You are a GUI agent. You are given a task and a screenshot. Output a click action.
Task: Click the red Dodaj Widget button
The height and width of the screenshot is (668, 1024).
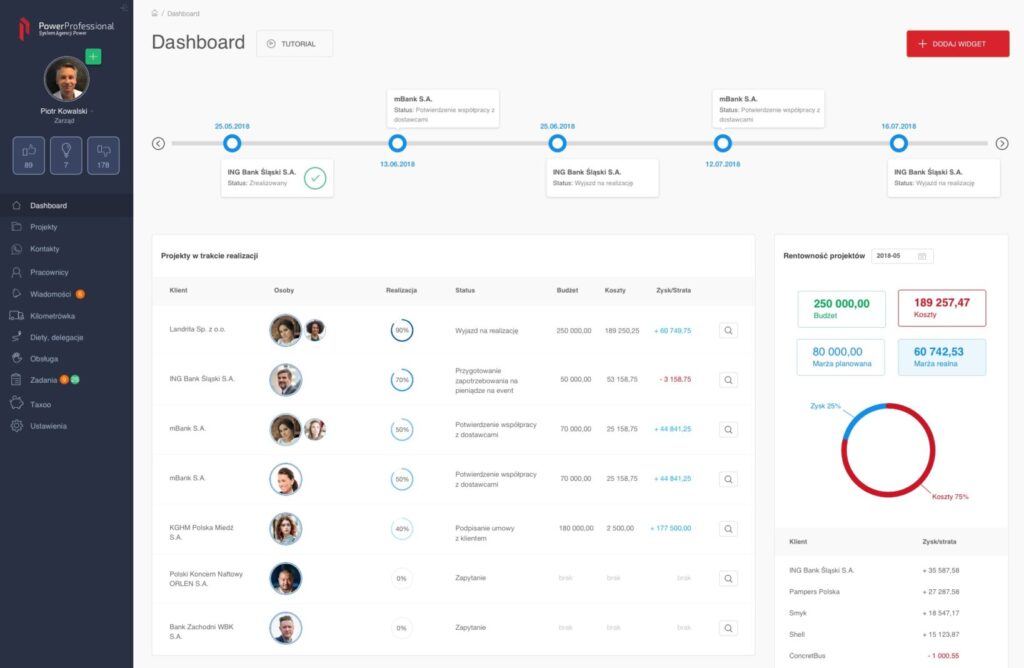(957, 44)
